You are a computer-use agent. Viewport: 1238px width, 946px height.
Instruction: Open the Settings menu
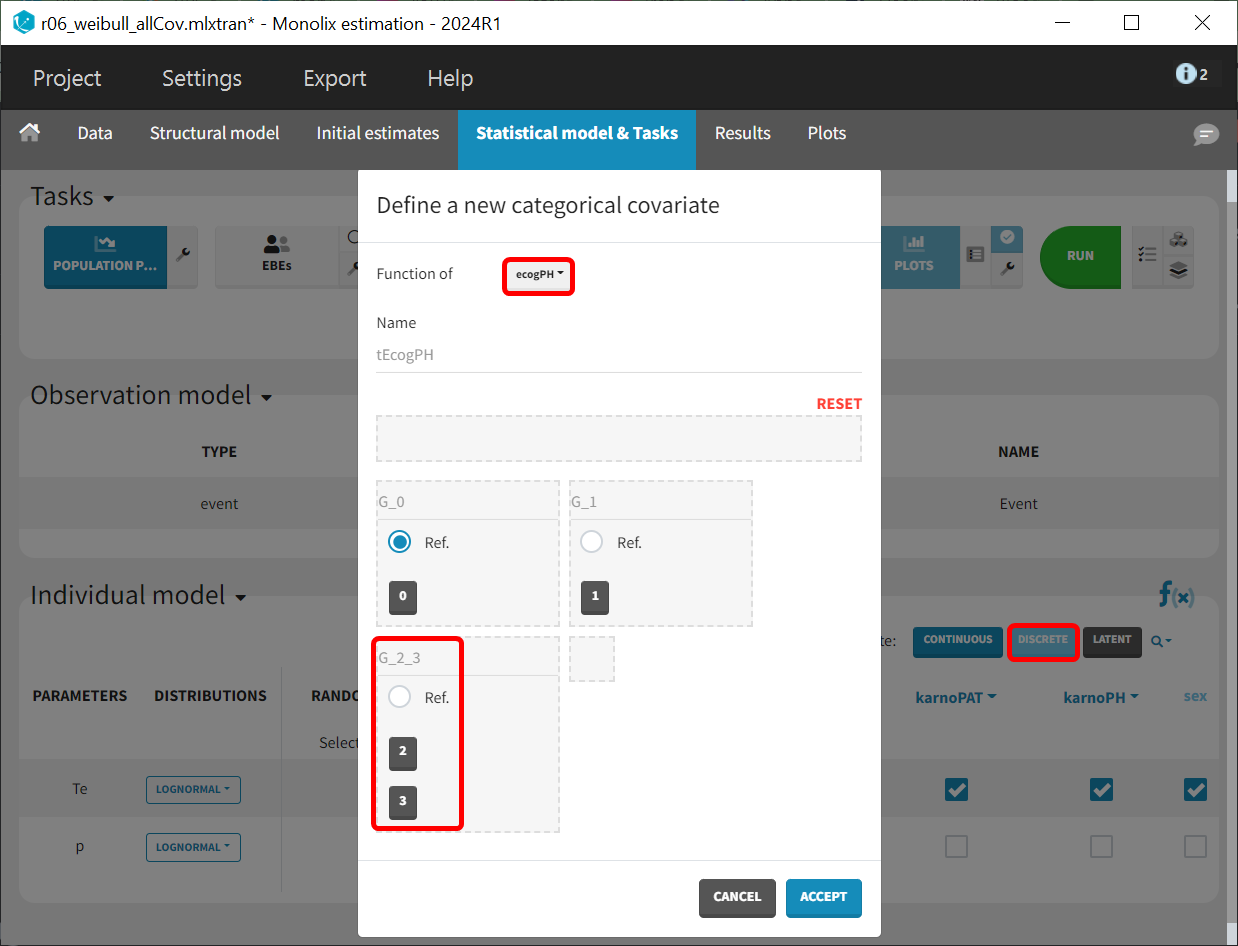pos(202,78)
